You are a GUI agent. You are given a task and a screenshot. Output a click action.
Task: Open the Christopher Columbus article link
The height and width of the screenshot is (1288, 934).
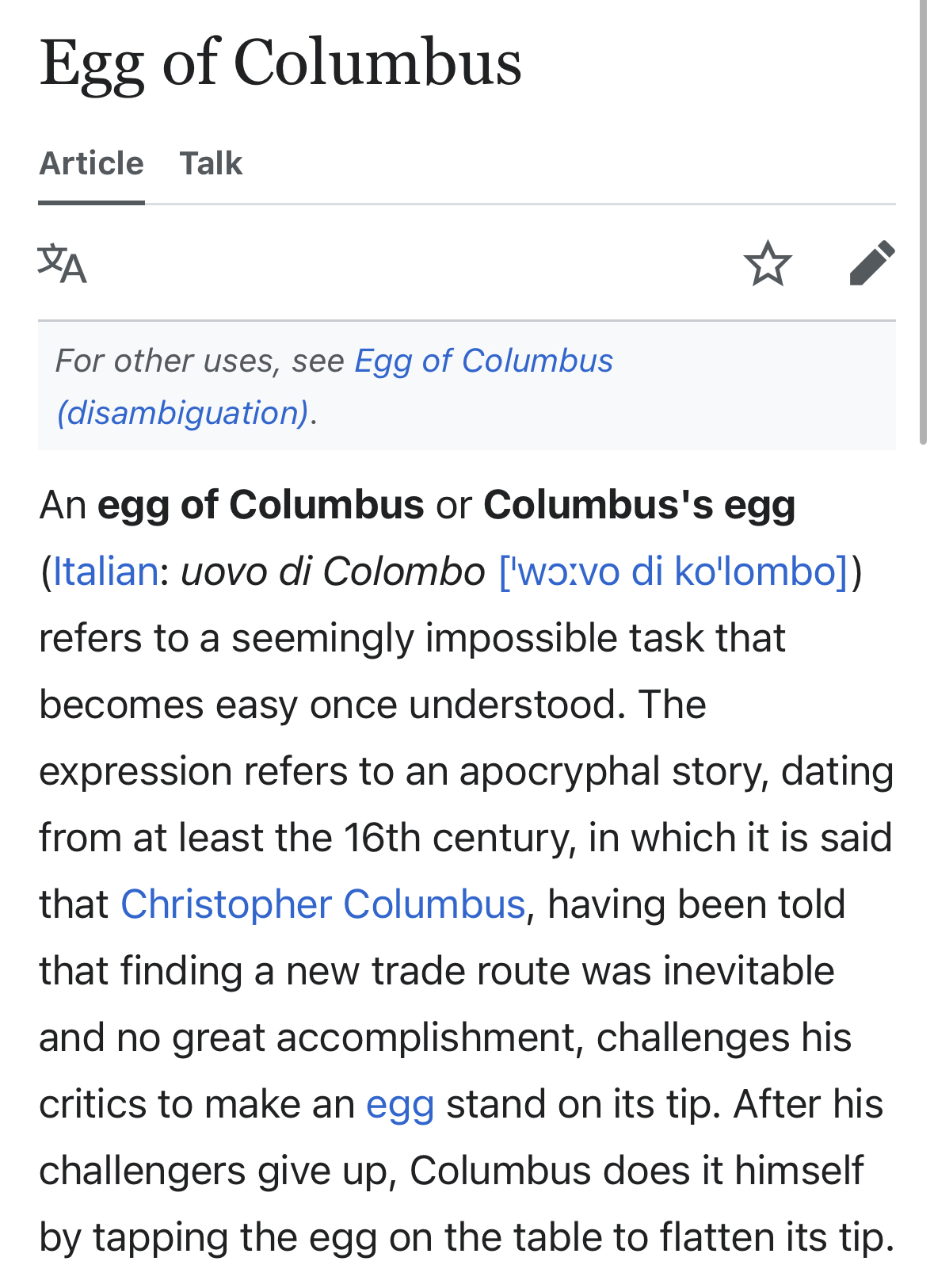[322, 904]
